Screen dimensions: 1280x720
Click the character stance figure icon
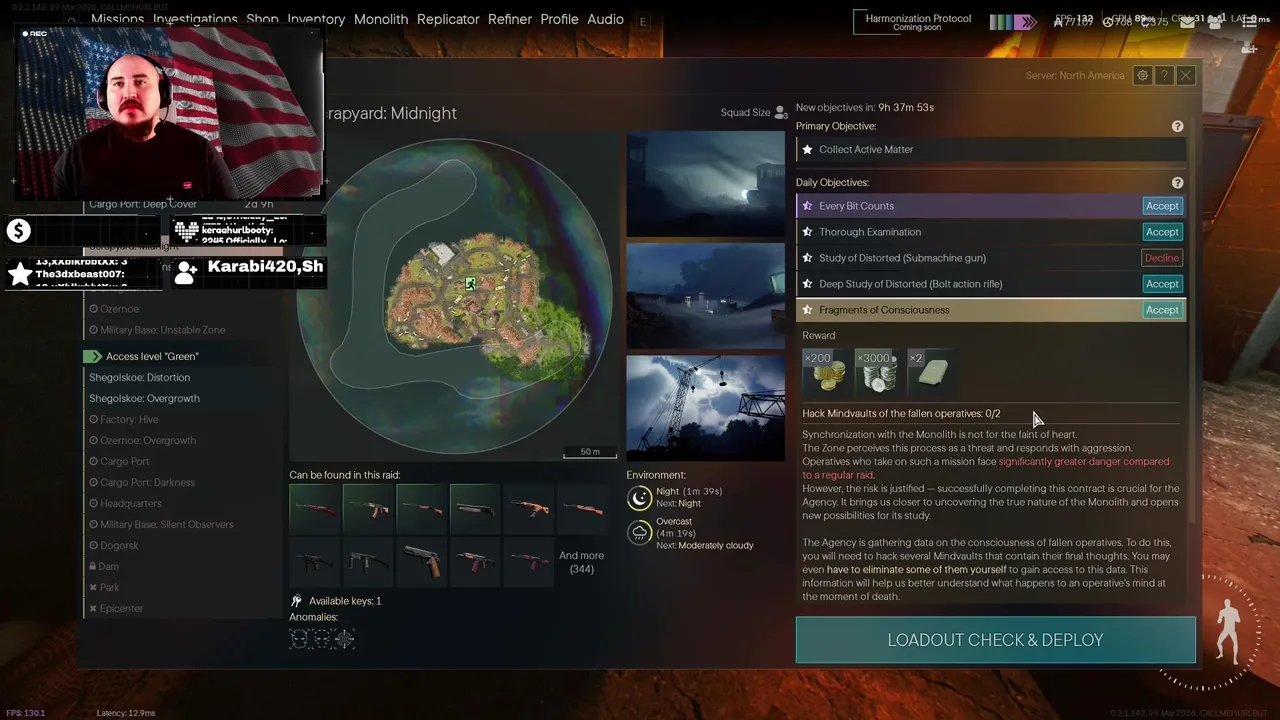[x=1226, y=630]
